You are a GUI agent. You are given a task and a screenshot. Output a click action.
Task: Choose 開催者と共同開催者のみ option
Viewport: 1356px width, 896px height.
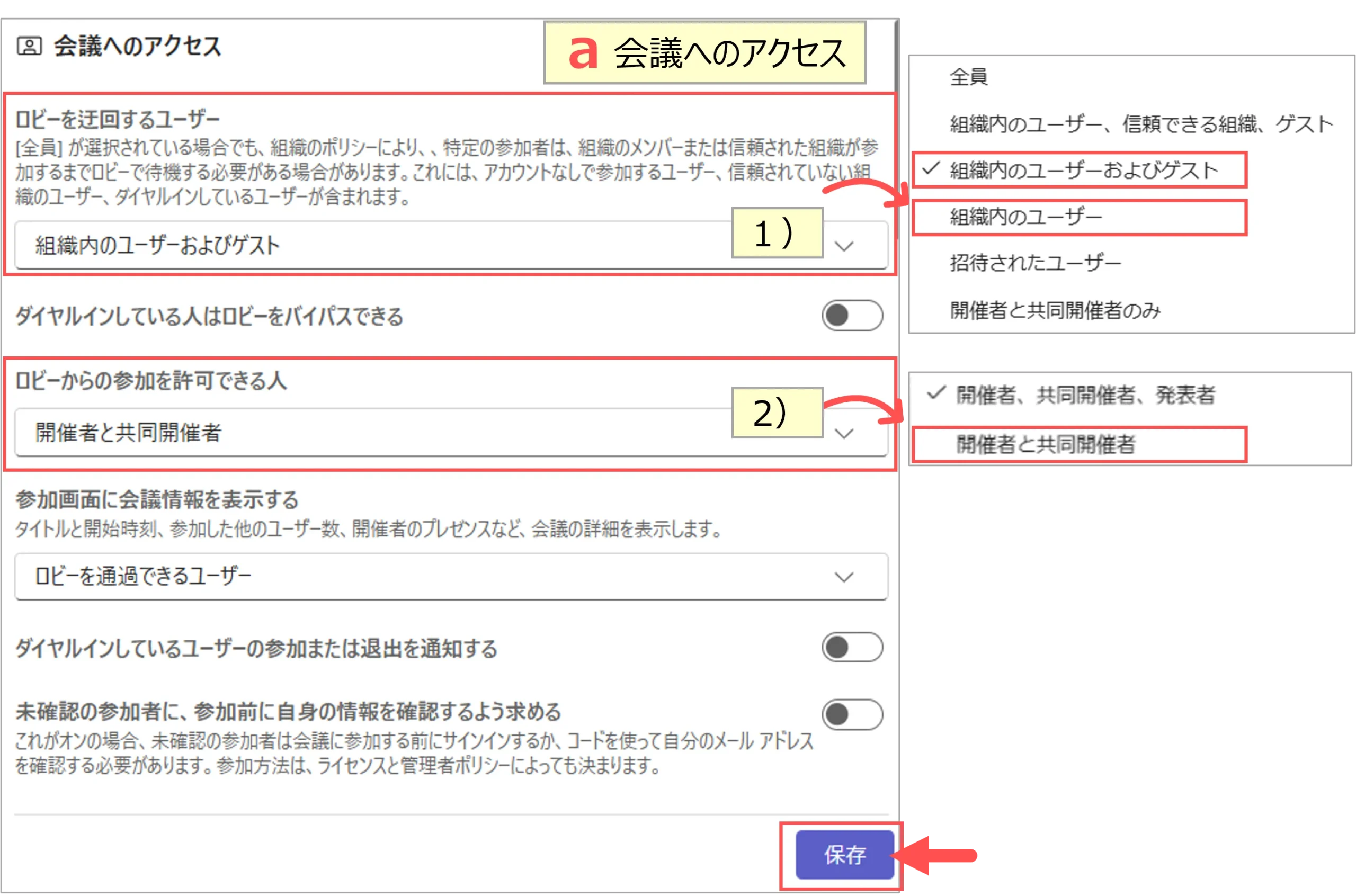point(1055,310)
